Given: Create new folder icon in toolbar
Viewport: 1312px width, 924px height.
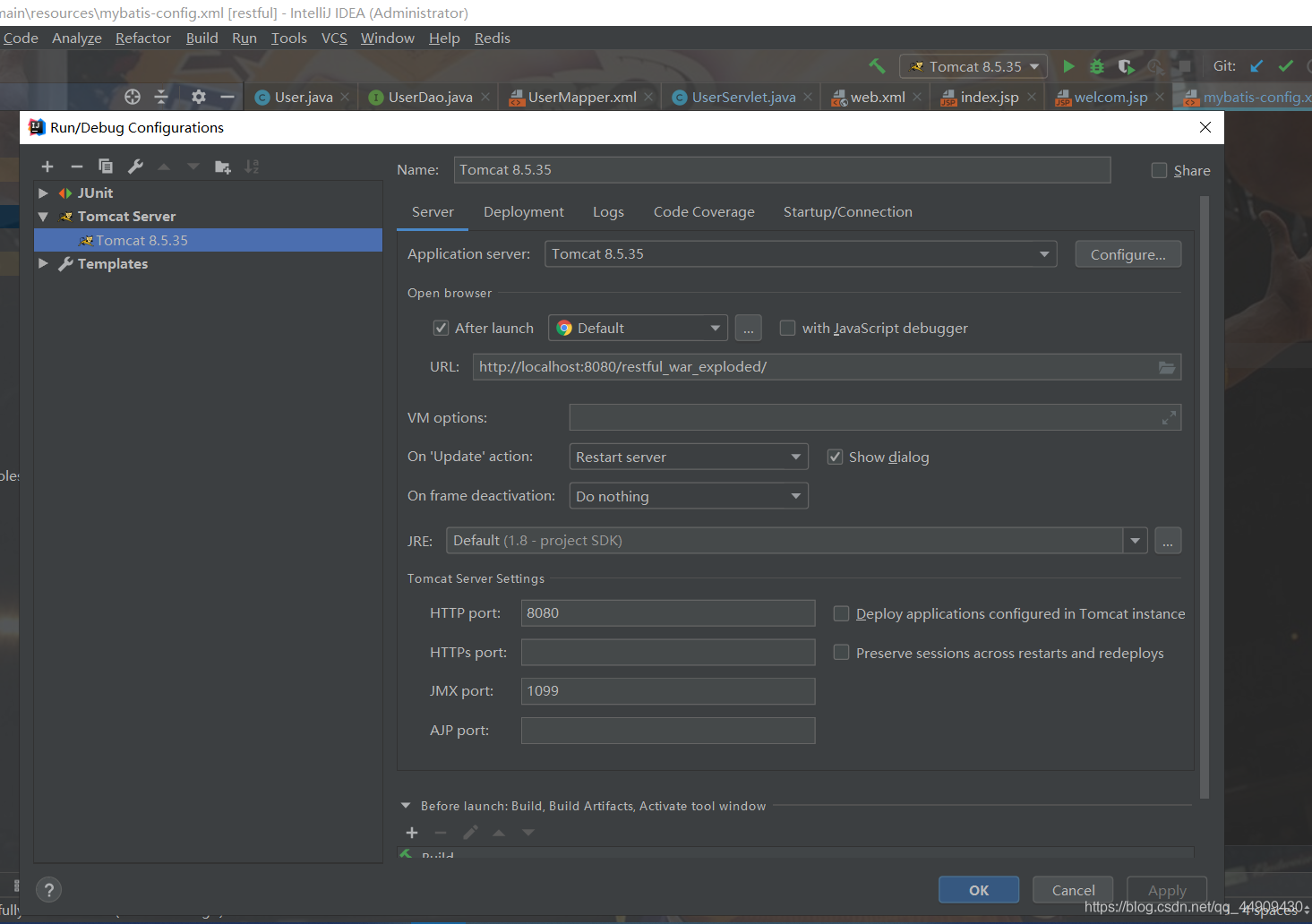Looking at the screenshot, I should pos(223,167).
